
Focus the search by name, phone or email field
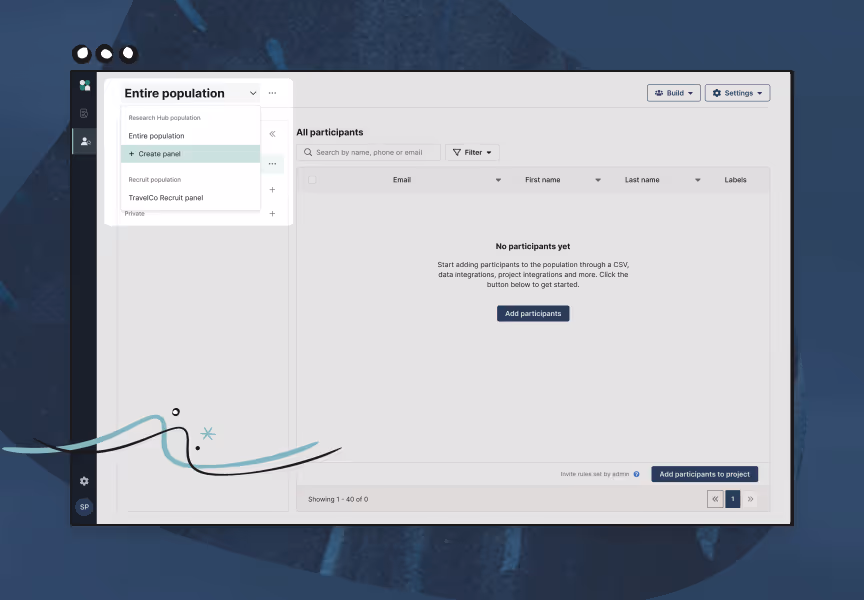[368, 153]
